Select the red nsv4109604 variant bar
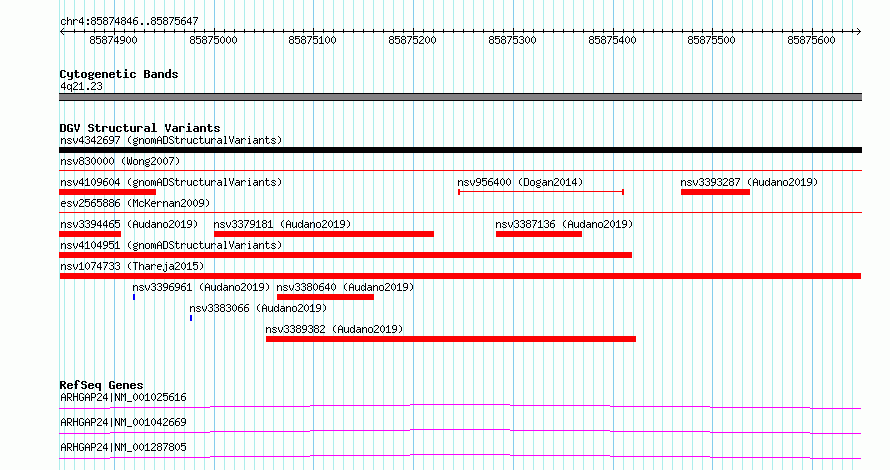The height and width of the screenshot is (470, 890). pos(107,192)
